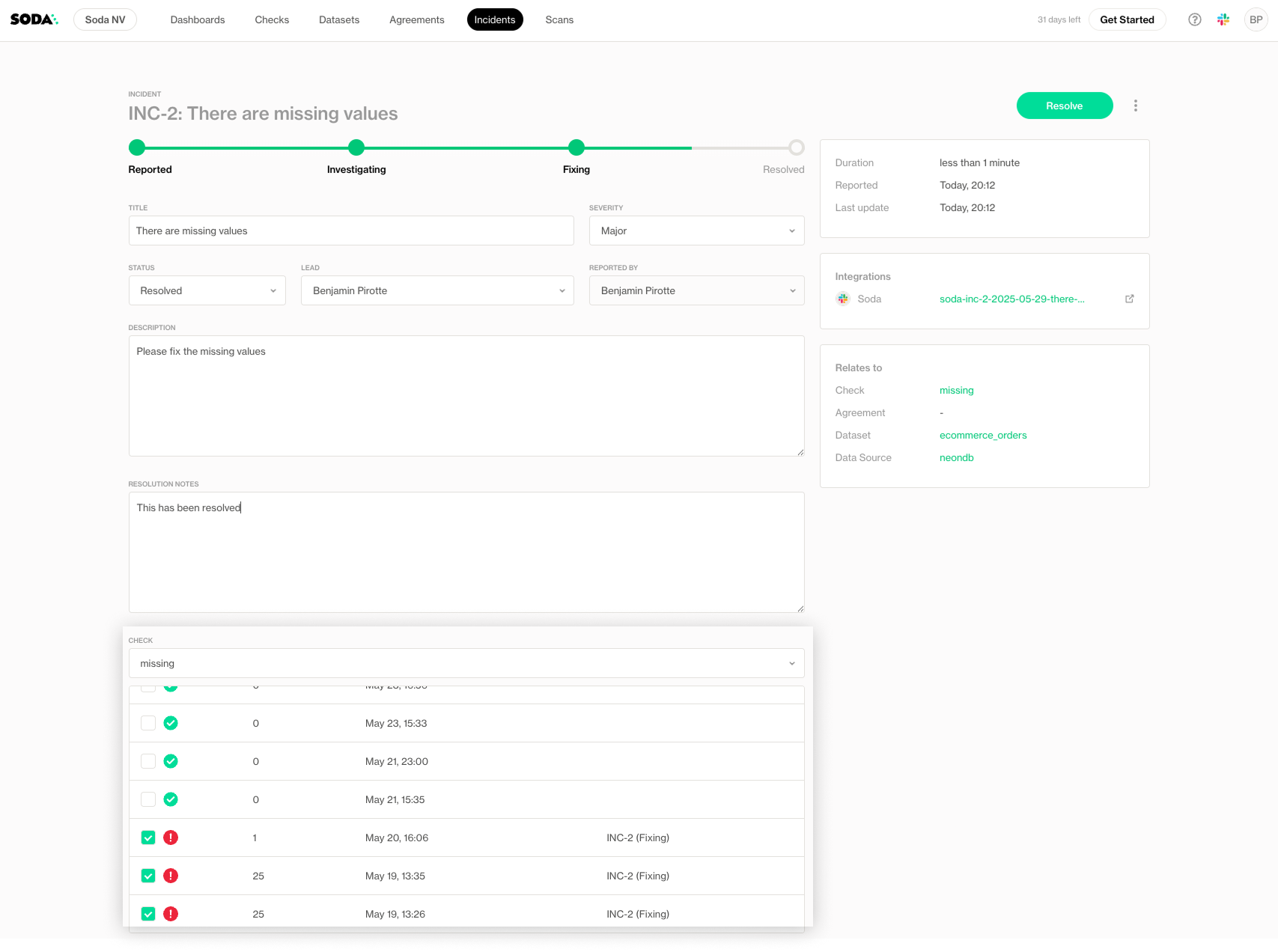Click the Slack icon in top bar
This screenshot has width=1278, height=952.
click(x=1223, y=19)
